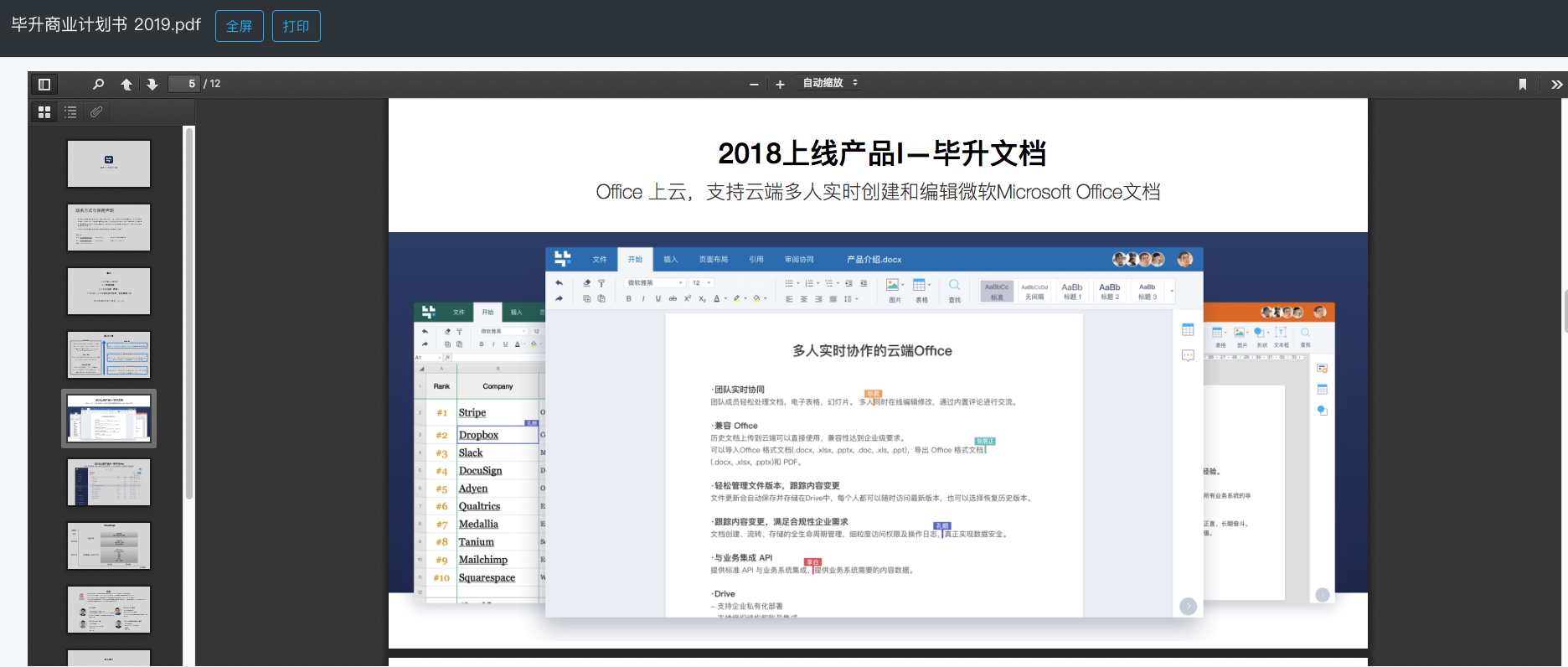Click the heading 2018上线产品I—毕升文档

tap(881, 153)
